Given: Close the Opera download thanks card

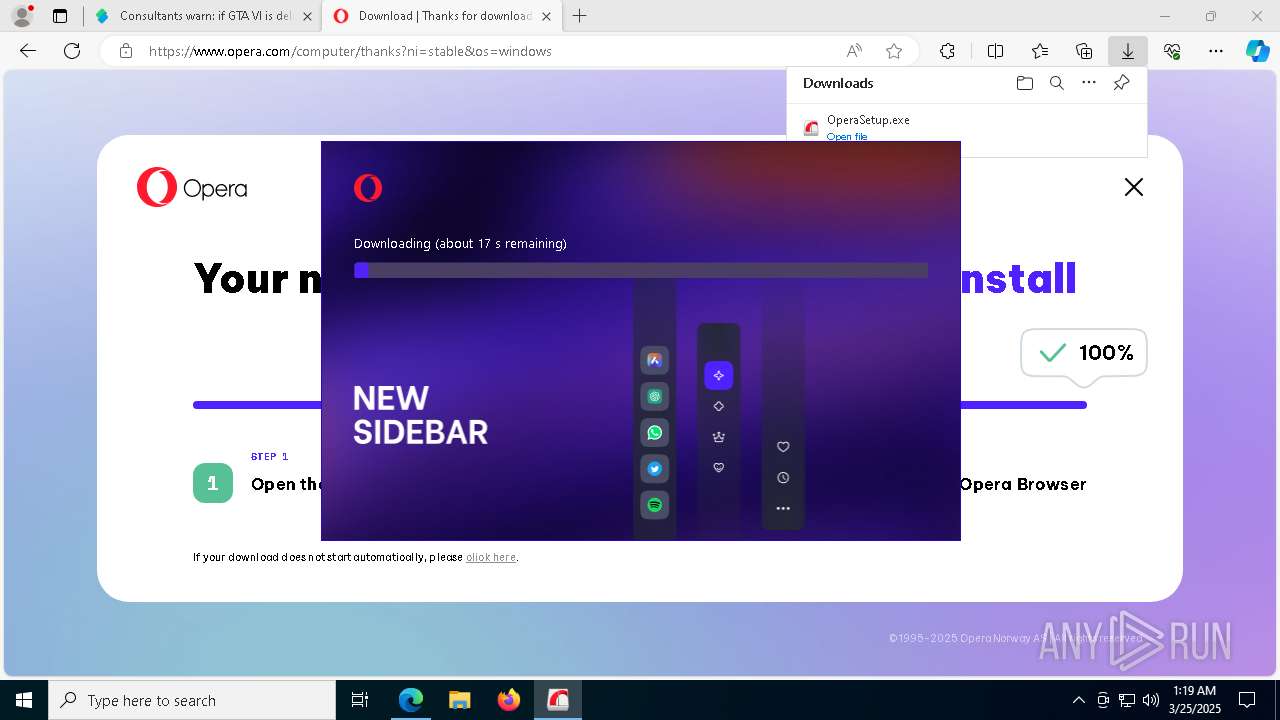Looking at the screenshot, I should tap(1133, 187).
